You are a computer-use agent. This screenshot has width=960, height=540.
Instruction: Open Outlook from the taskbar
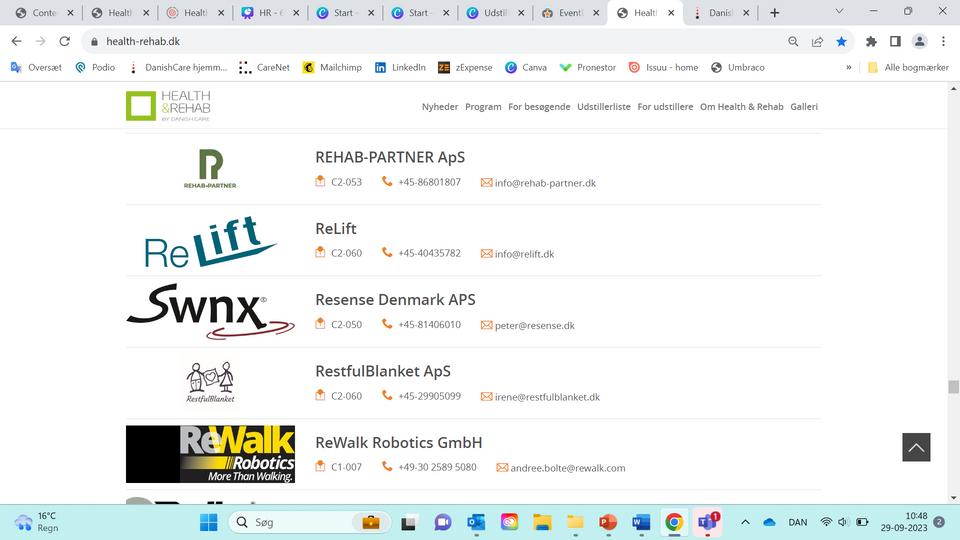(x=476, y=522)
